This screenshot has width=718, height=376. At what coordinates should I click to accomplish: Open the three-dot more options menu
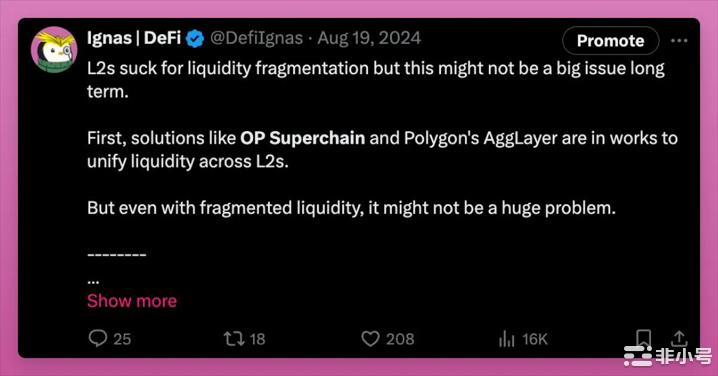tap(679, 41)
